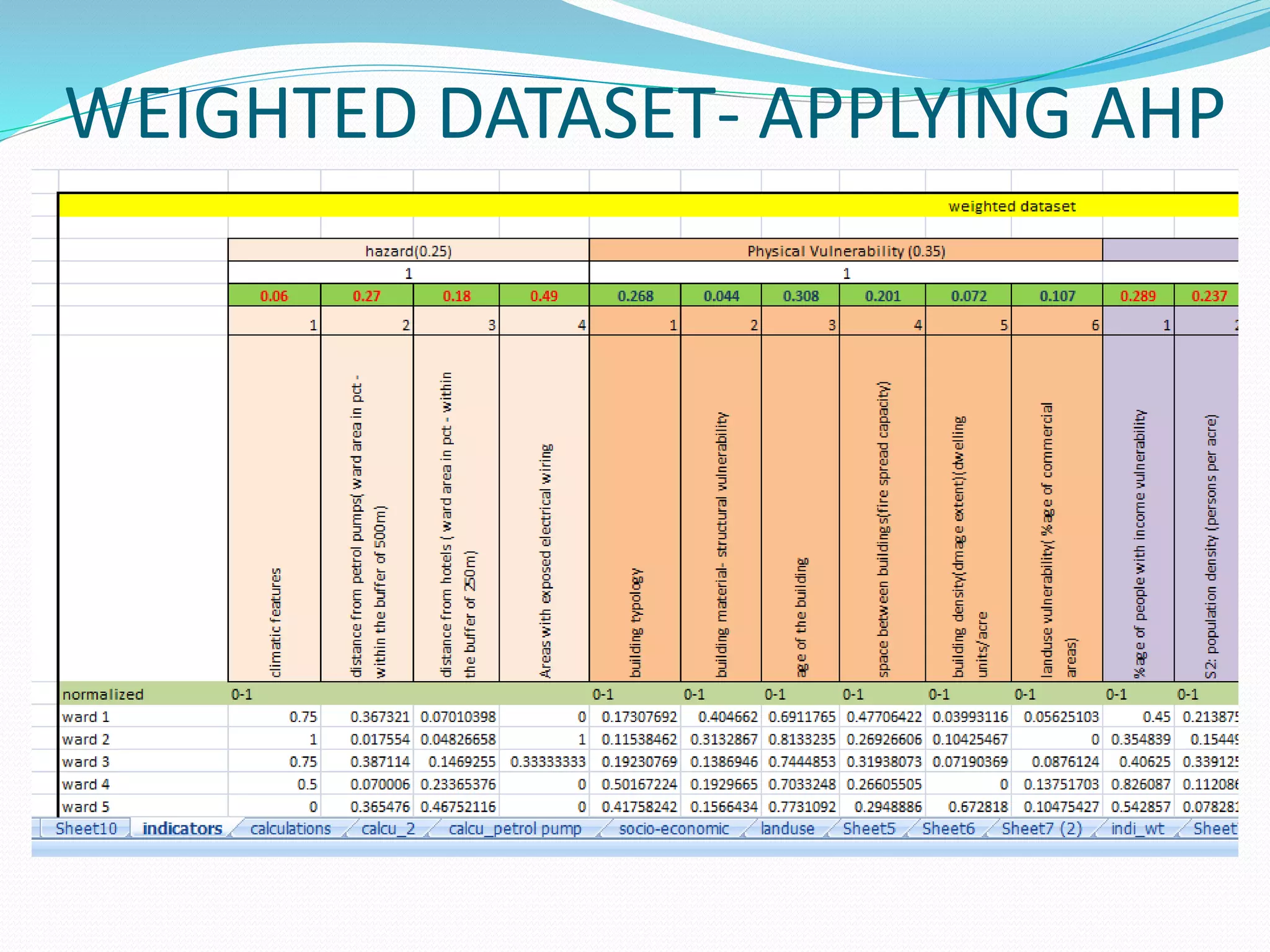Select the indicators sheet tab
The width and height of the screenshot is (1270, 952).
click(182, 829)
